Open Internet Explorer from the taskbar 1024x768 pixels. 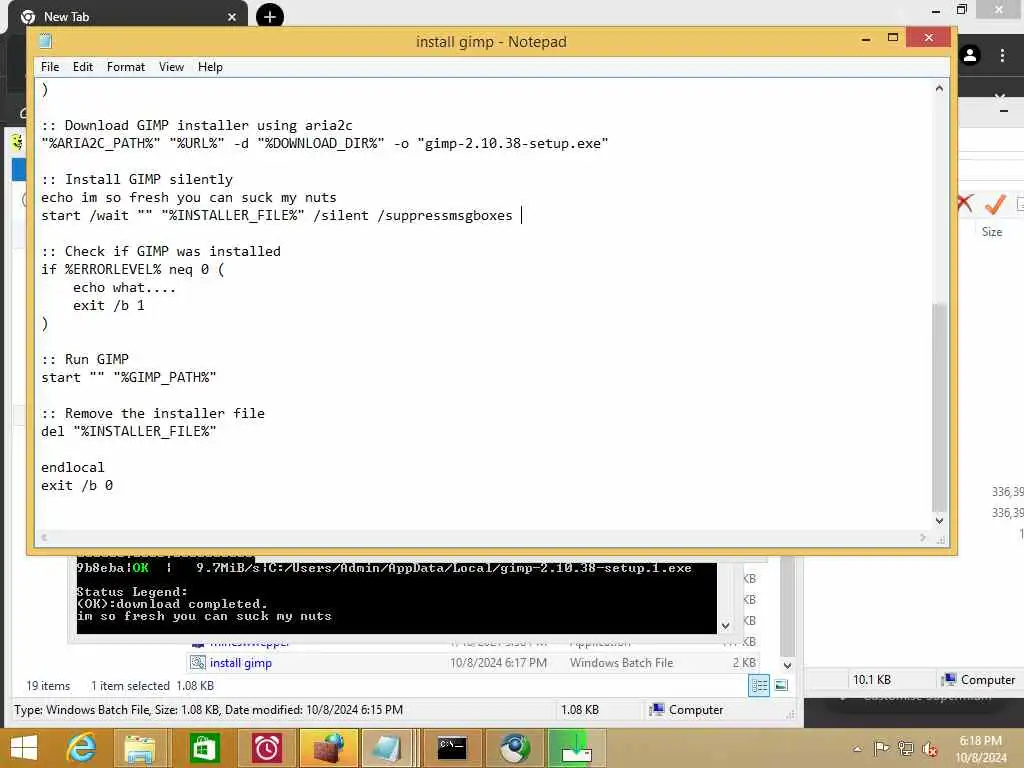(x=82, y=748)
